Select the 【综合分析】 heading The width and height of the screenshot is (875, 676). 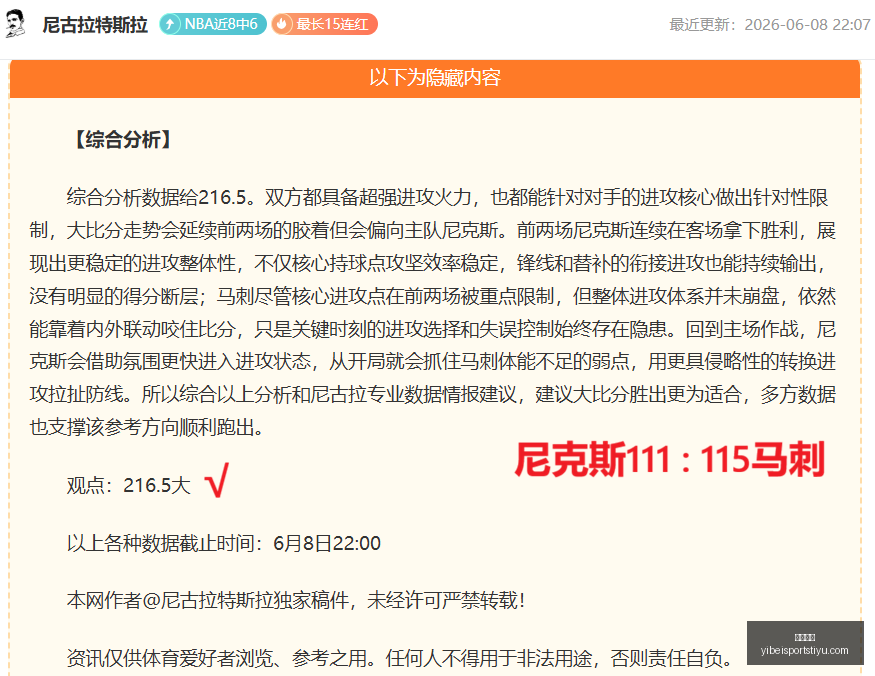tap(123, 140)
